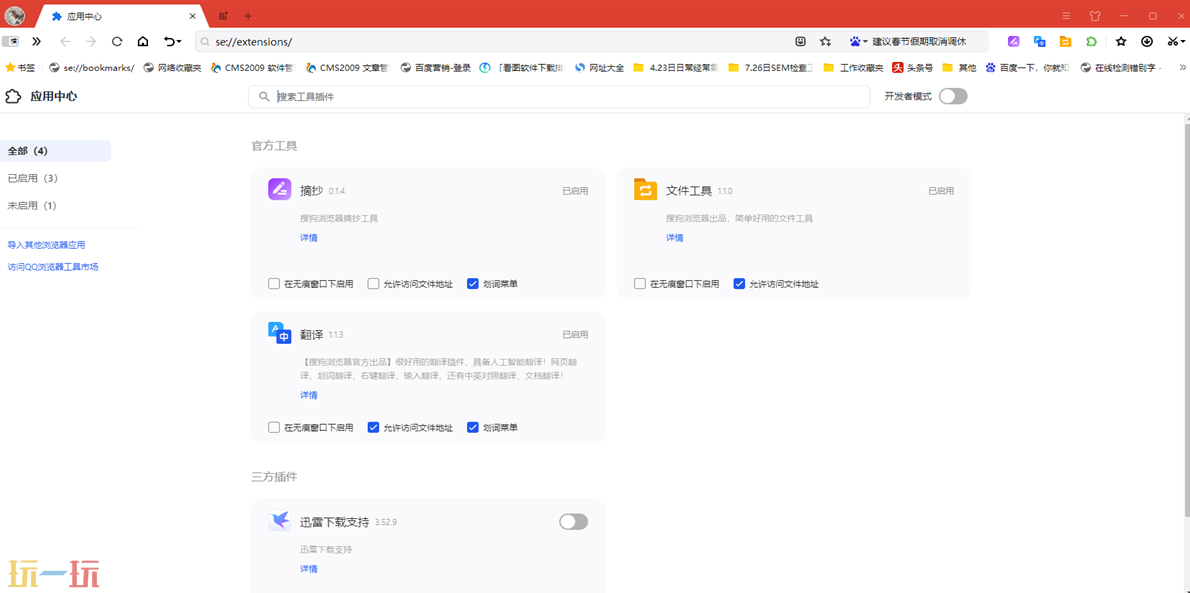Open the skin shirt icon in title bar

coord(1095,16)
